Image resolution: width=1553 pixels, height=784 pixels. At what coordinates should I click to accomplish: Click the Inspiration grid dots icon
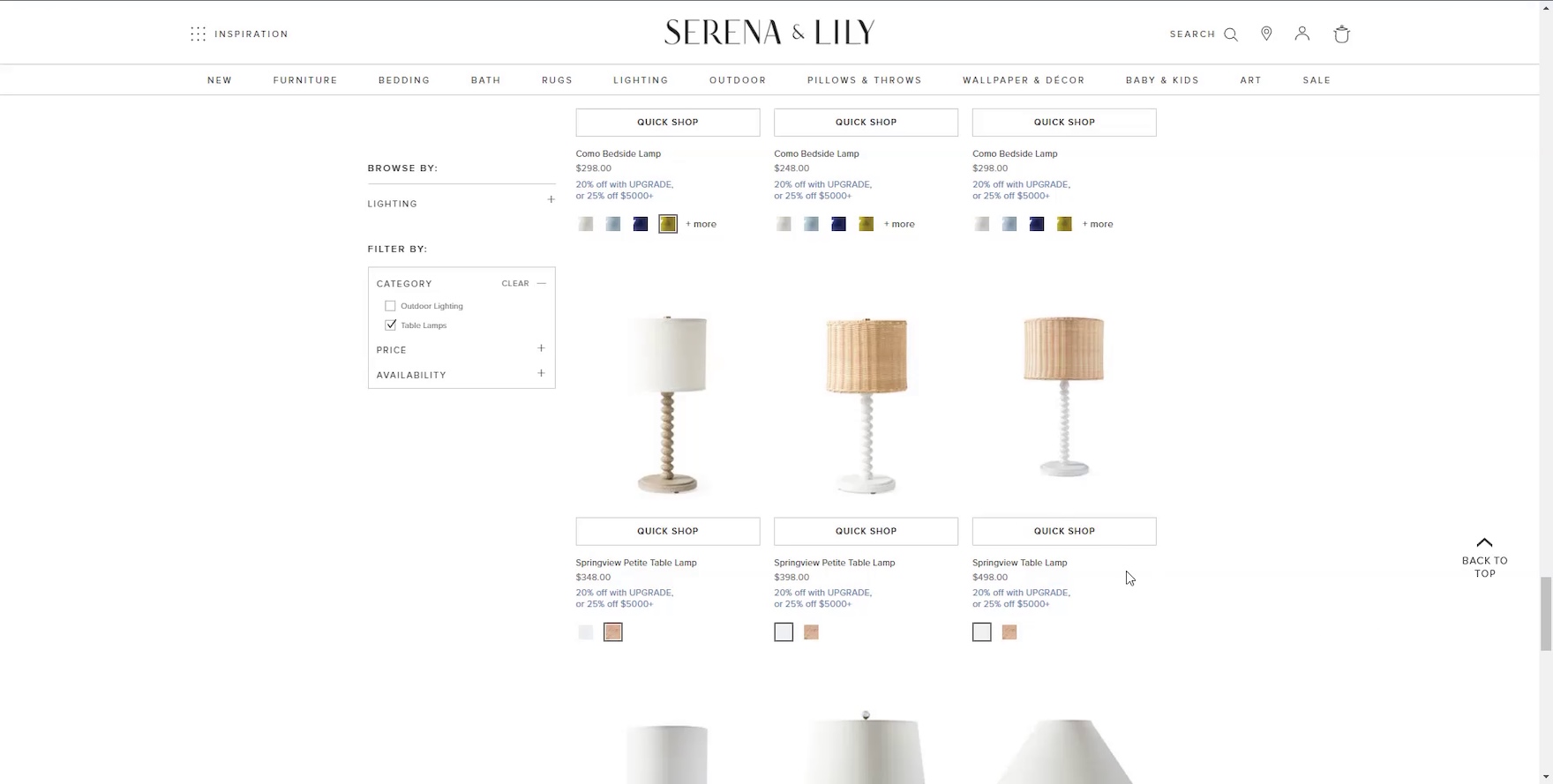point(198,34)
